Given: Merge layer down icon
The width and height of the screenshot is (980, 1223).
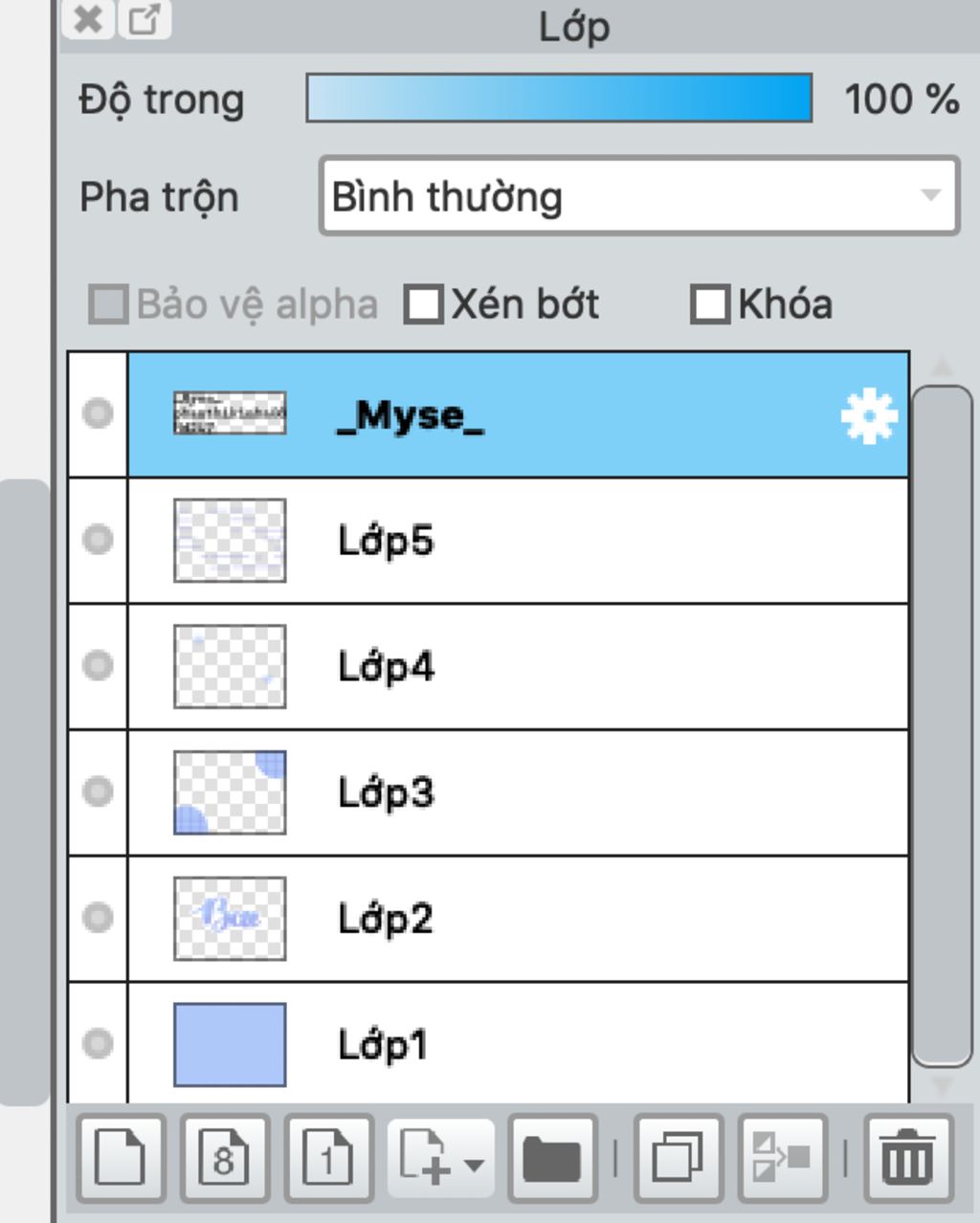Looking at the screenshot, I should pyautogui.click(x=782, y=1159).
